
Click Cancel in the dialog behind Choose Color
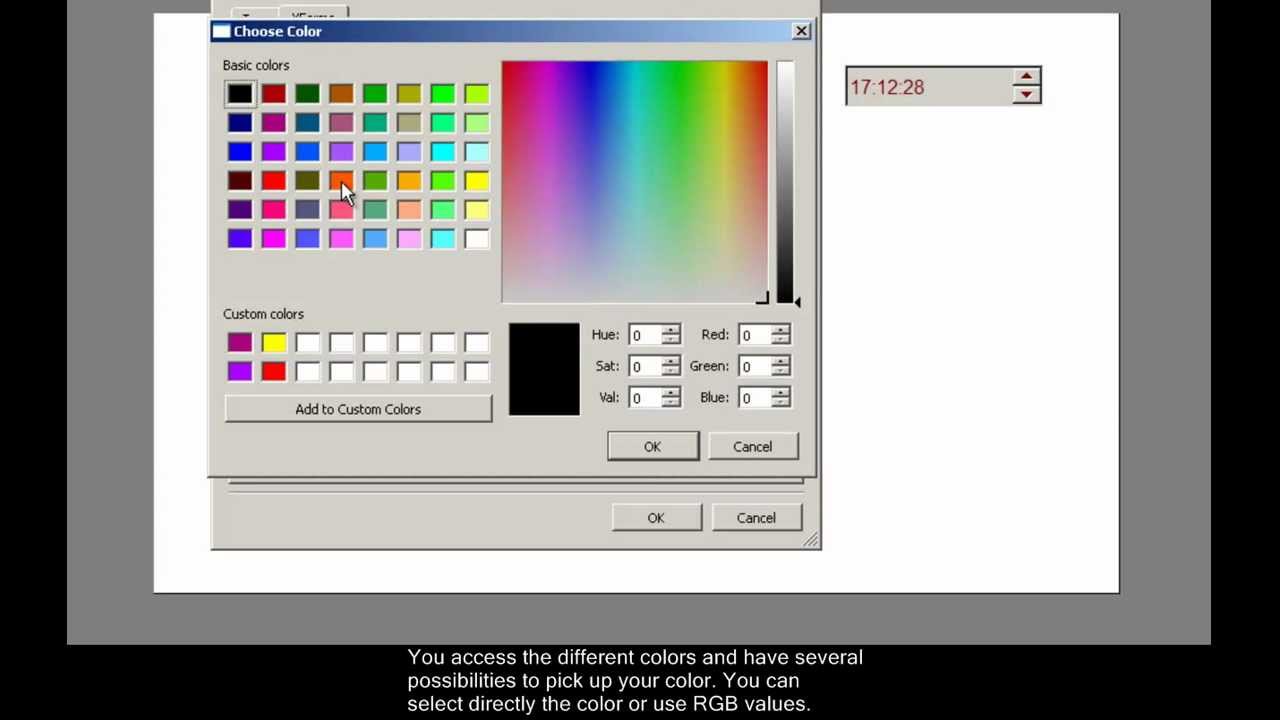click(x=756, y=518)
